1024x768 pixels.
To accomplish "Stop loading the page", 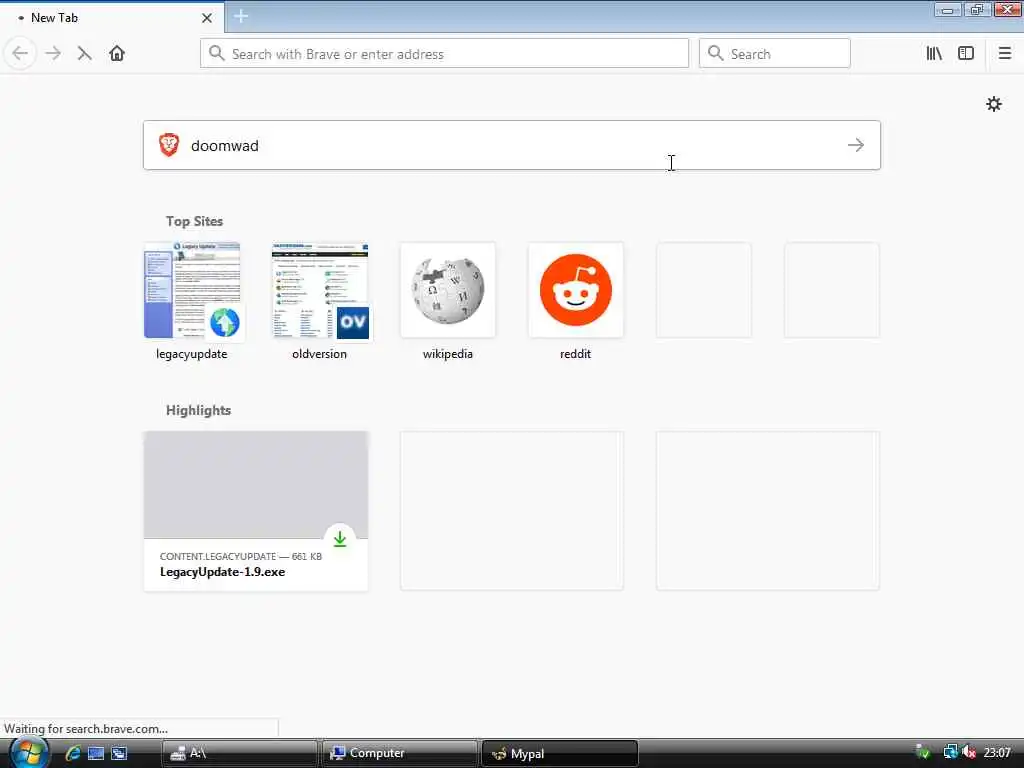I will pyautogui.click(x=84, y=54).
